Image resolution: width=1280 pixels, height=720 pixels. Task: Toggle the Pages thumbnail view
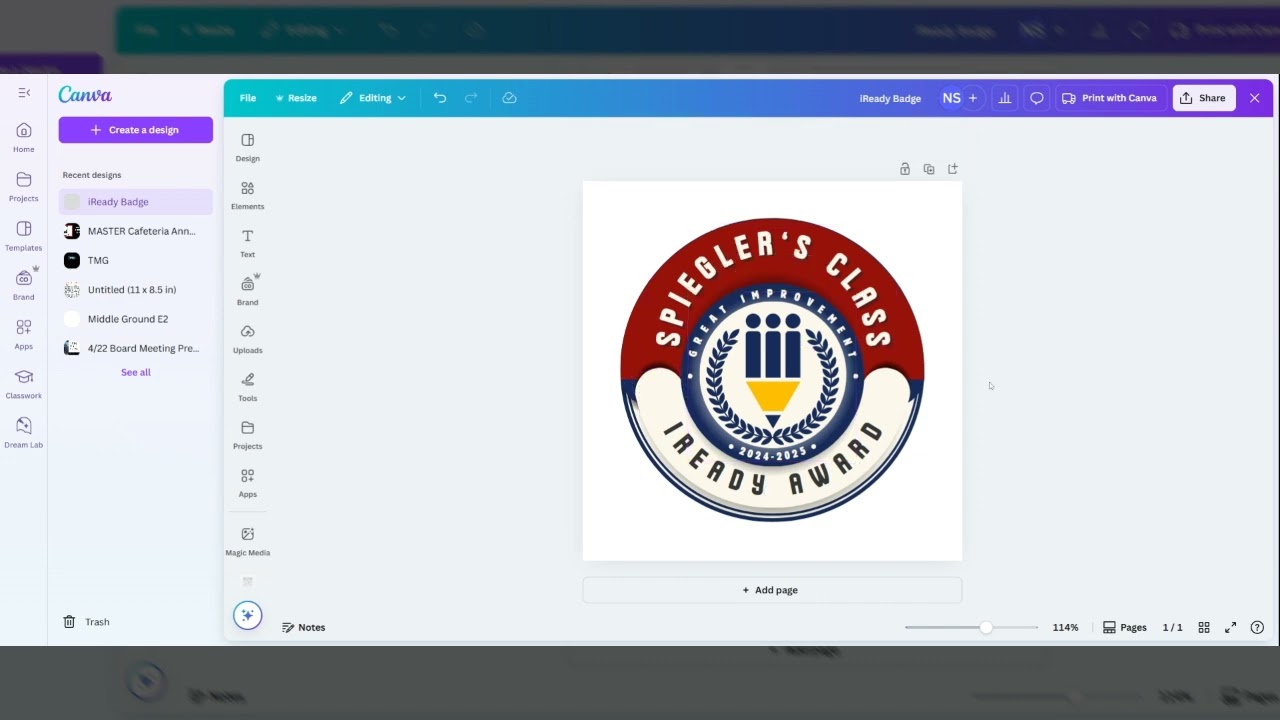[1125, 627]
